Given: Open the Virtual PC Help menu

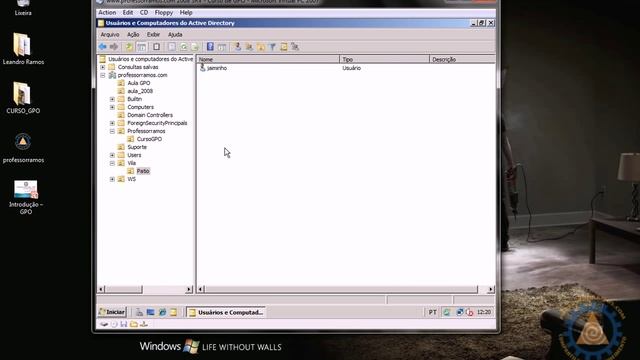Looking at the screenshot, I should click(186, 13).
